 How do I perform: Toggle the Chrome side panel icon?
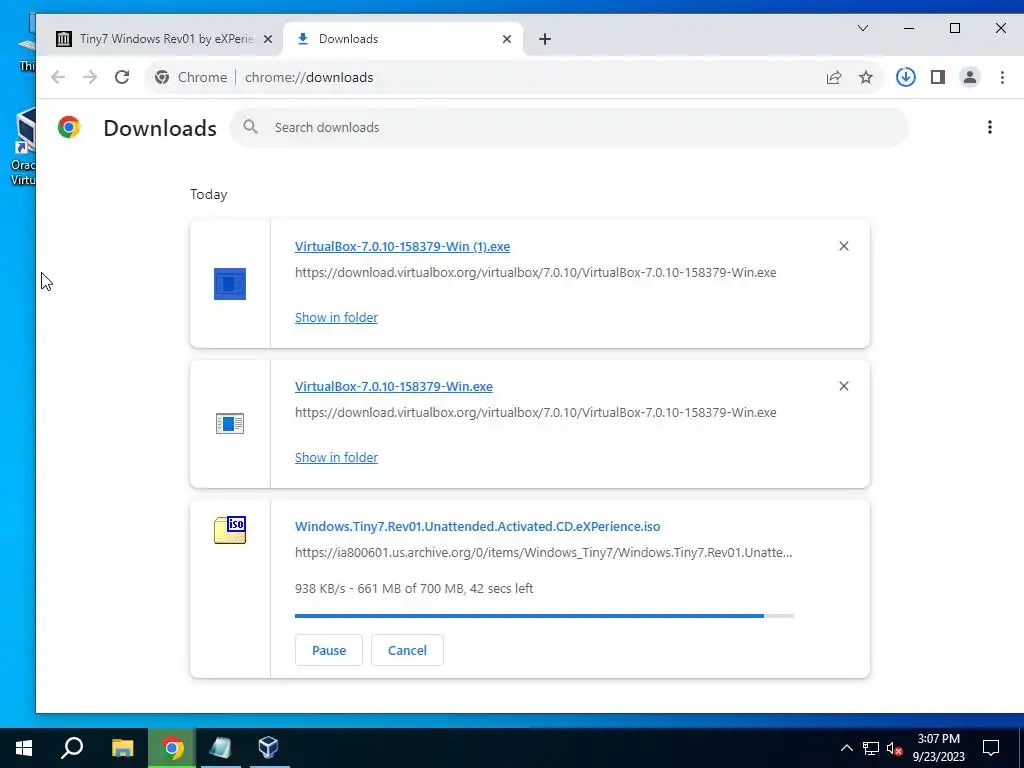click(938, 77)
